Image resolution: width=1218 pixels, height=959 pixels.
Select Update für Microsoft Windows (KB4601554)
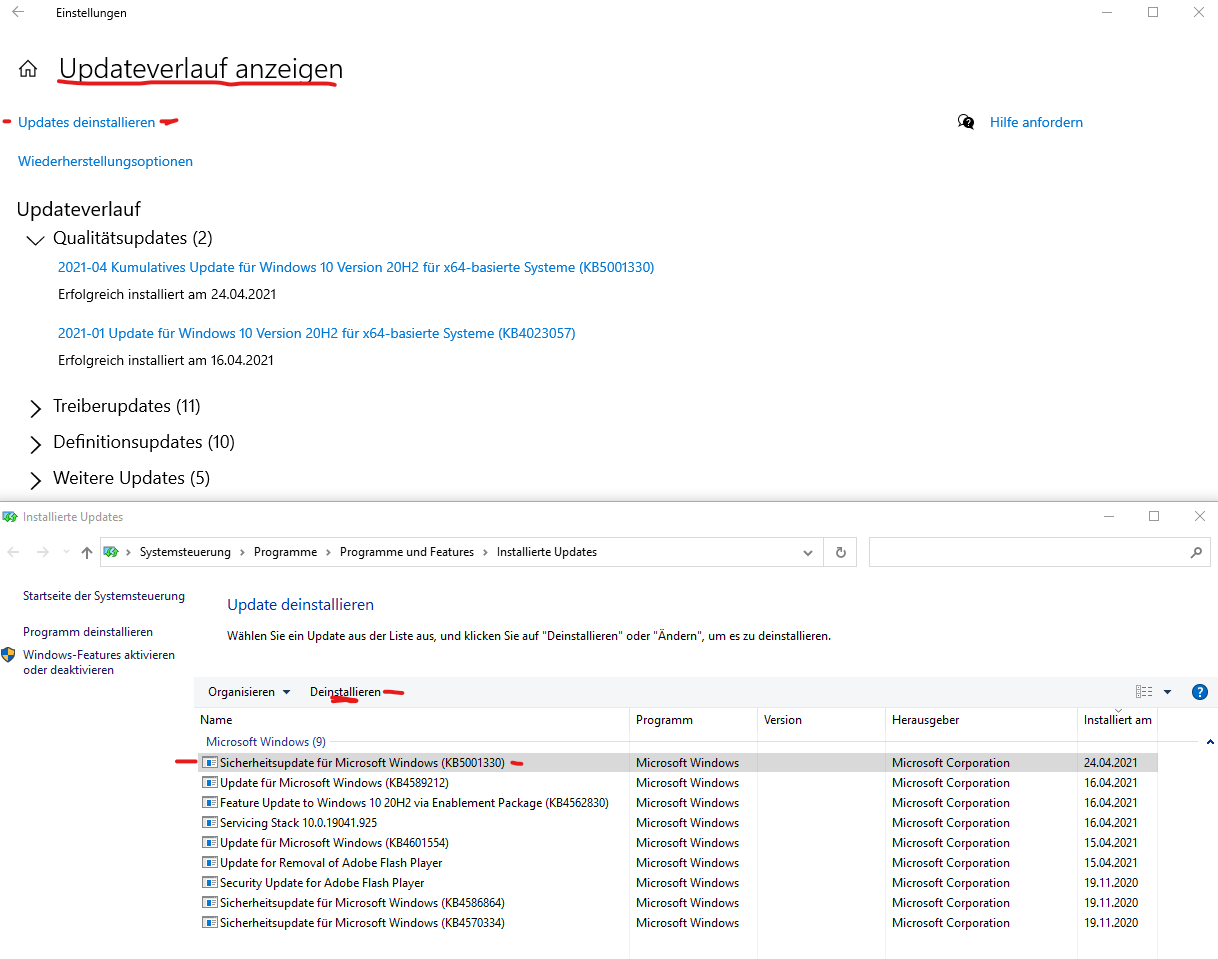(x=676, y=843)
